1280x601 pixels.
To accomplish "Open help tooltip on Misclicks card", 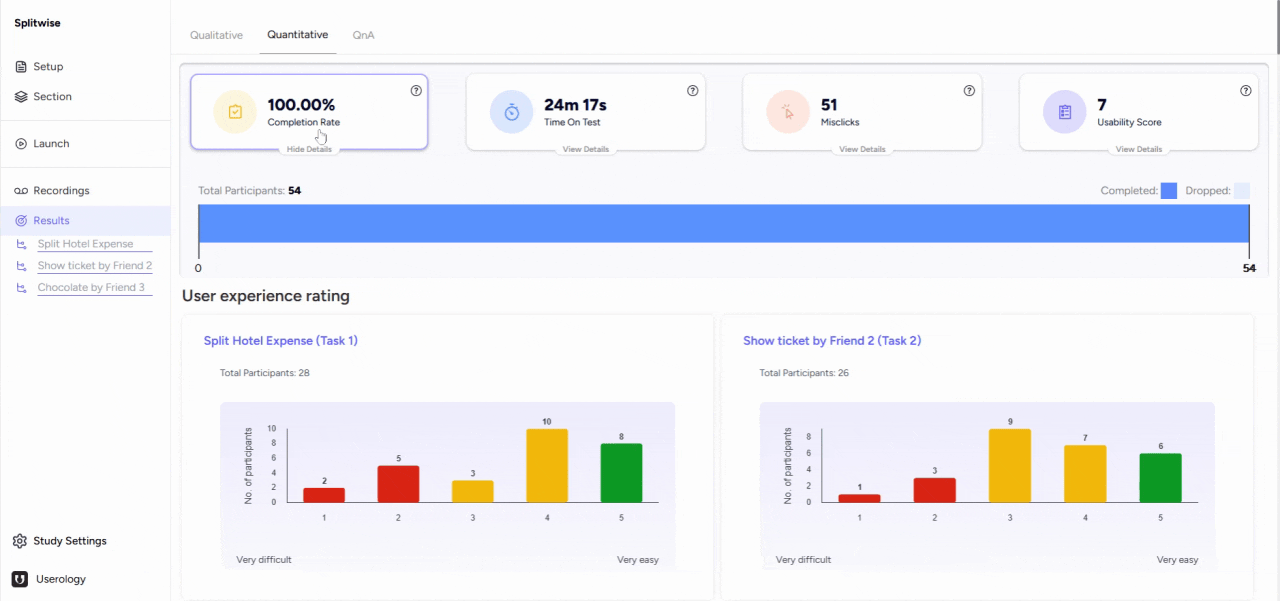I will pos(969,91).
